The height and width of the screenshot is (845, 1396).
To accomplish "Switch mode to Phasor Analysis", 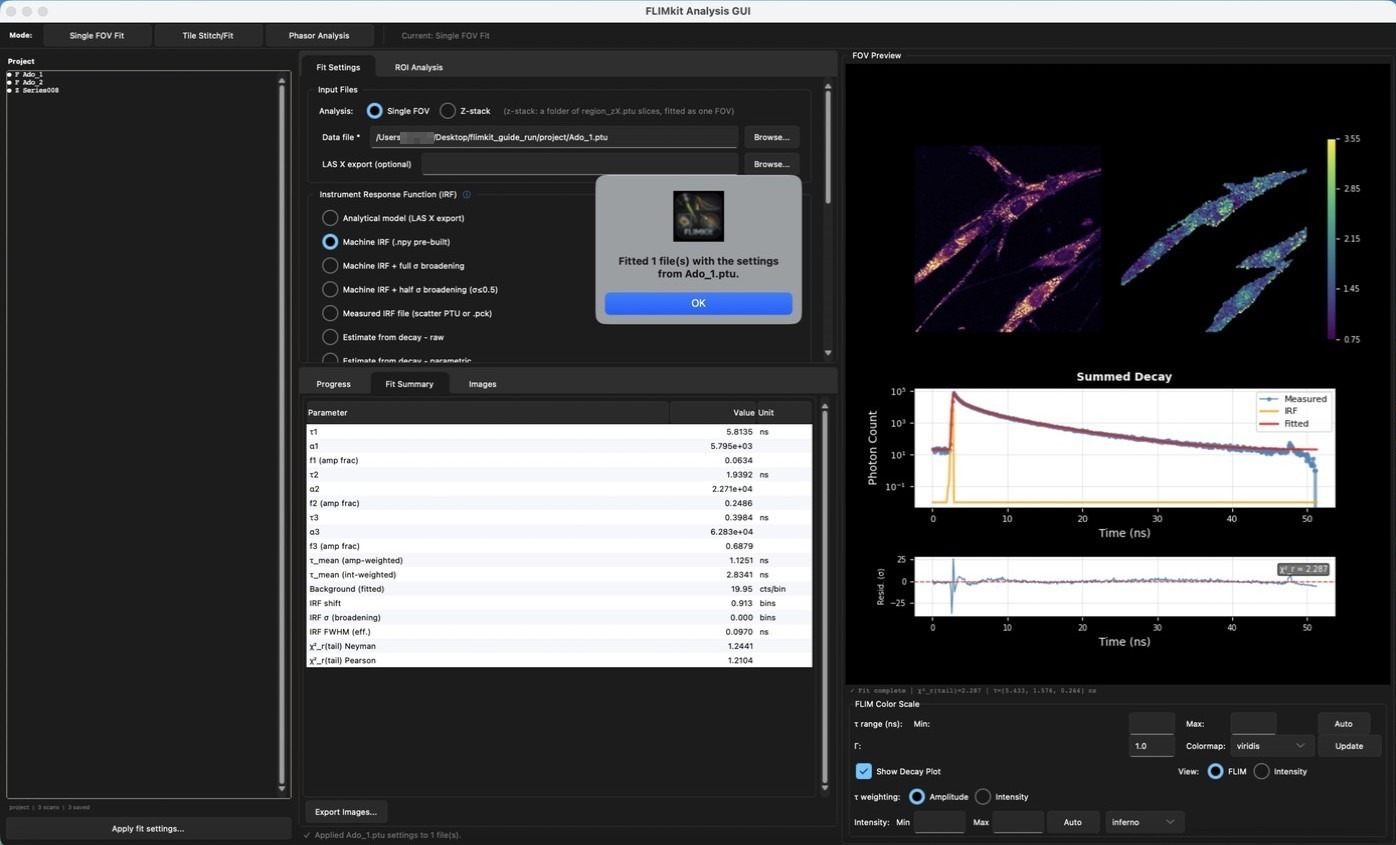I will click(x=319, y=36).
